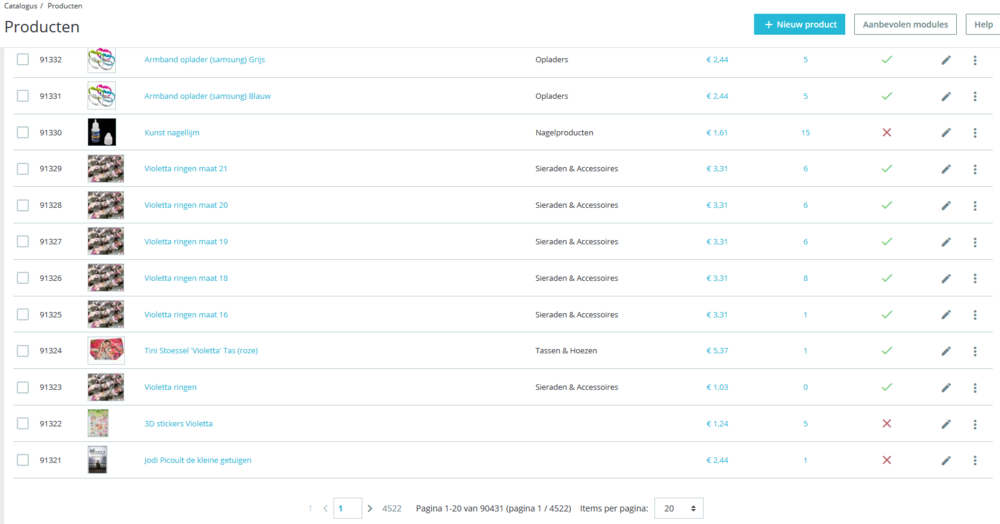Check the box for product 91327
Screen dimensions: 1000x524
23,241
